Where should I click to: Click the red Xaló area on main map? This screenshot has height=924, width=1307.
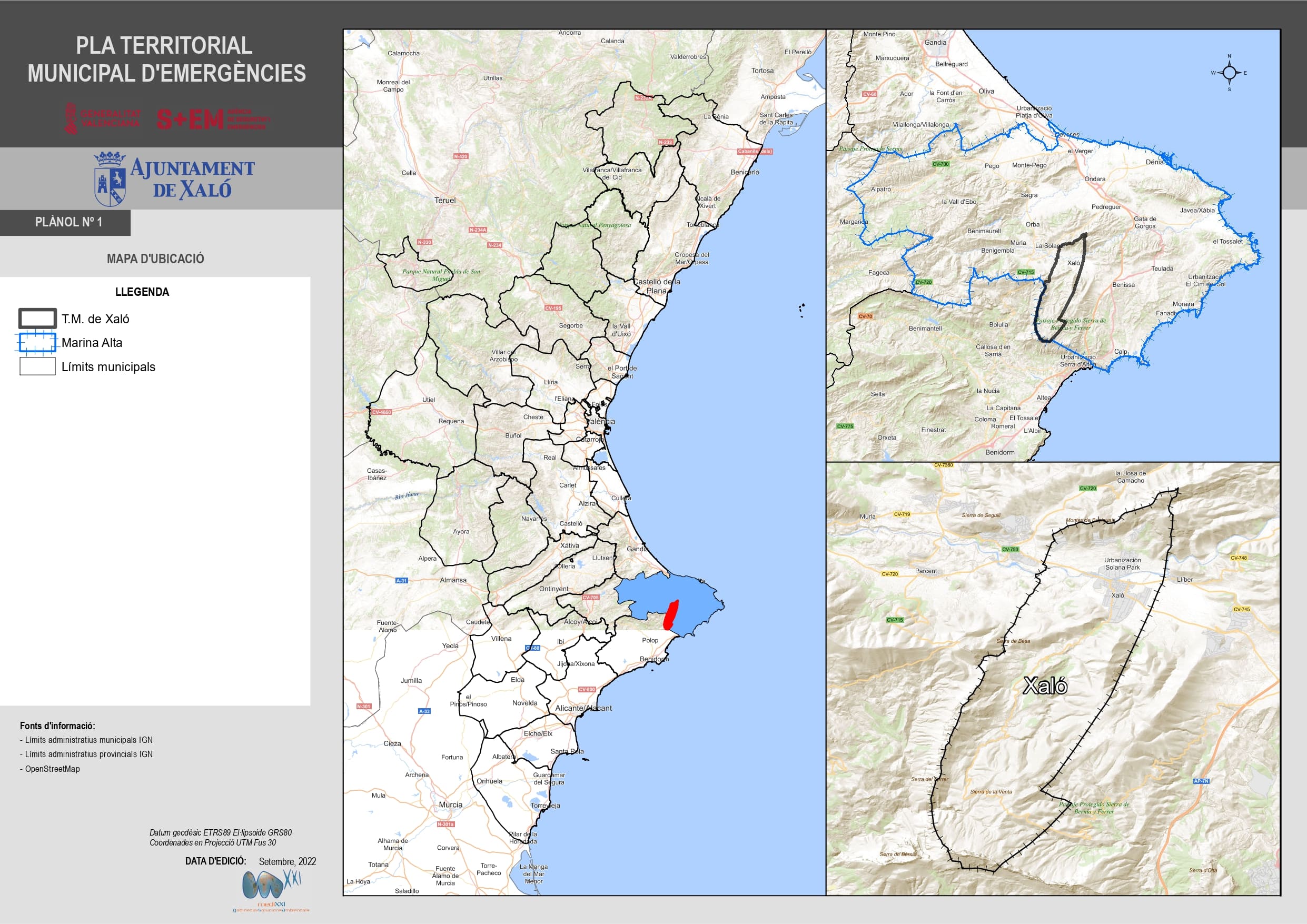pyautogui.click(x=671, y=615)
